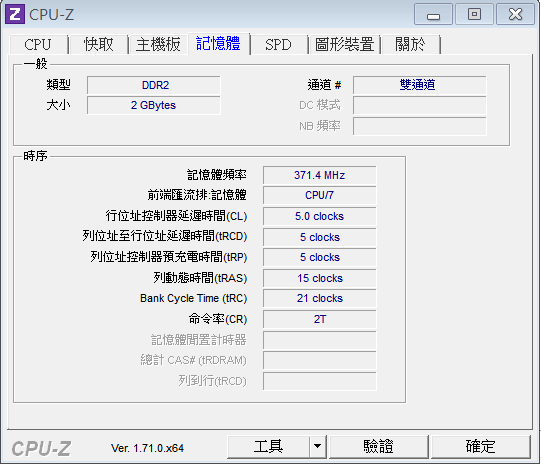Click the CPU-Z title bar text

coord(51,14)
